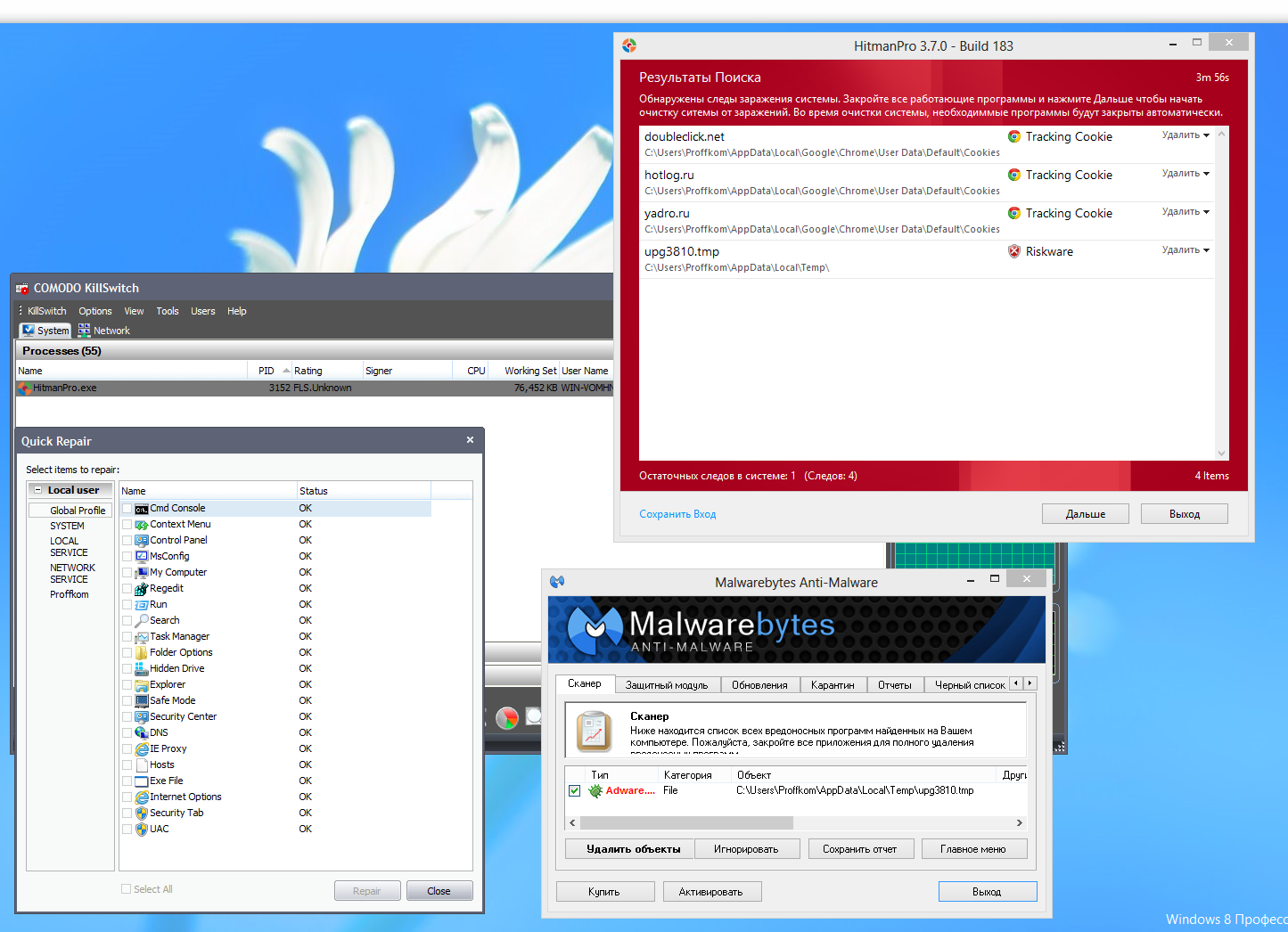Click the My Computer icon in Quick Repair
Viewport: 1288px width, 932px height.
pos(142,573)
